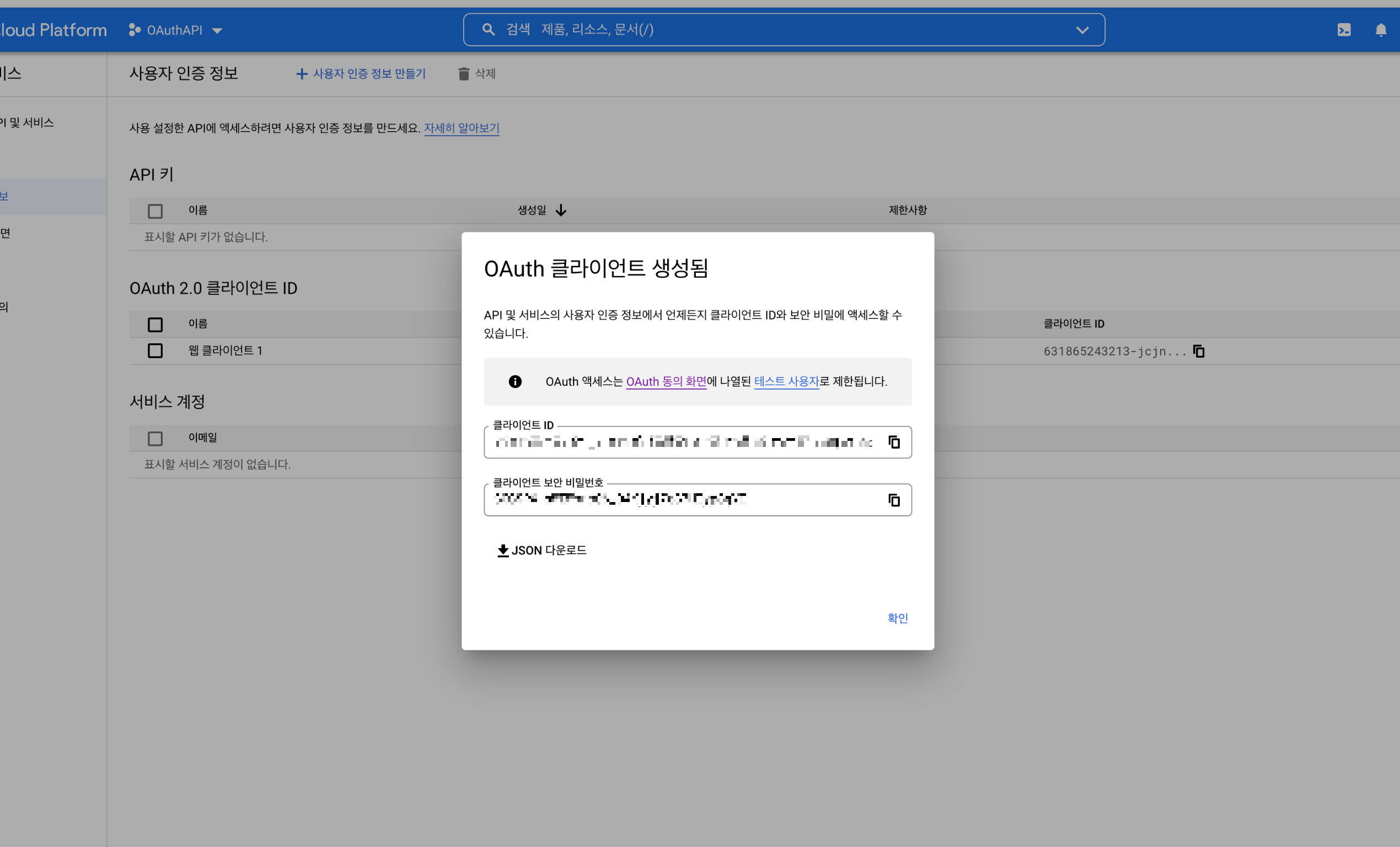Sort by 생성일 column arrow

click(561, 210)
